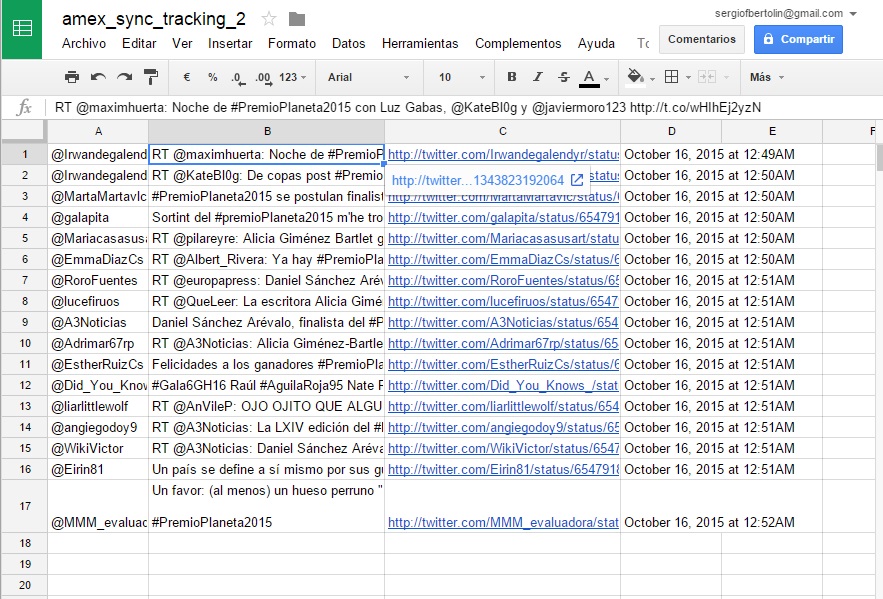Open the Arial font family dropdown
Screen dimensions: 883x599
point(367,77)
